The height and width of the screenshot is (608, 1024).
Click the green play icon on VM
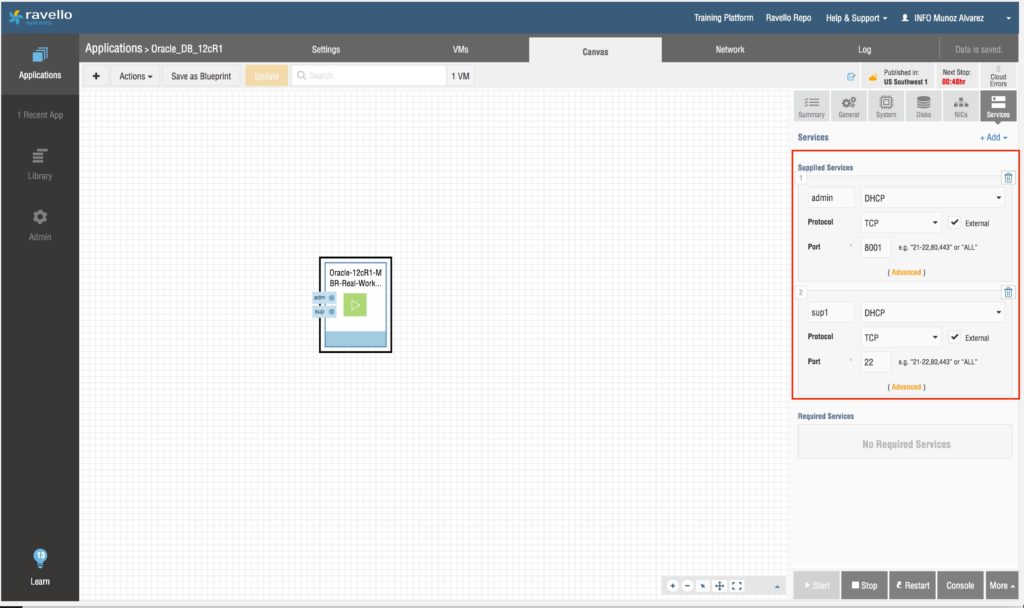pyautogui.click(x=355, y=305)
